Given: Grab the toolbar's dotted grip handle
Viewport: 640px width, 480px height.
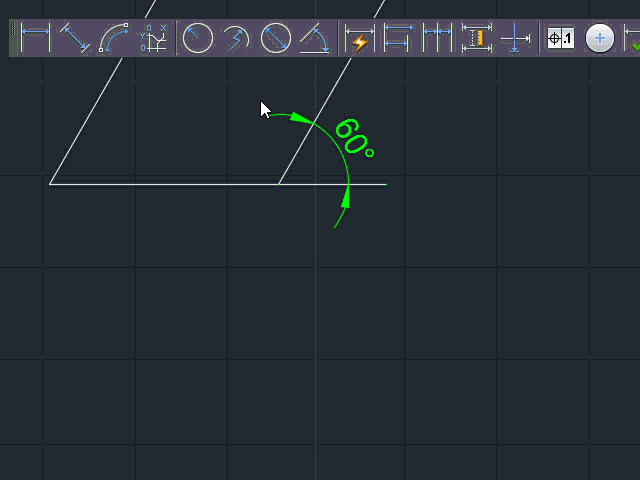Looking at the screenshot, I should tap(13, 38).
